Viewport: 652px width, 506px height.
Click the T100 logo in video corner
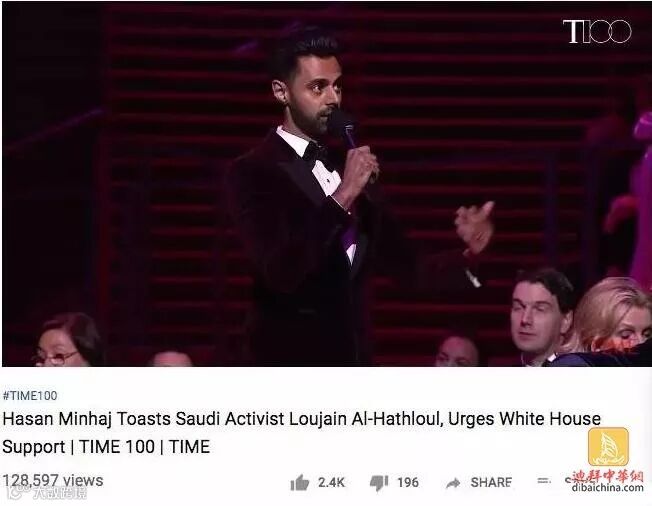(597, 31)
